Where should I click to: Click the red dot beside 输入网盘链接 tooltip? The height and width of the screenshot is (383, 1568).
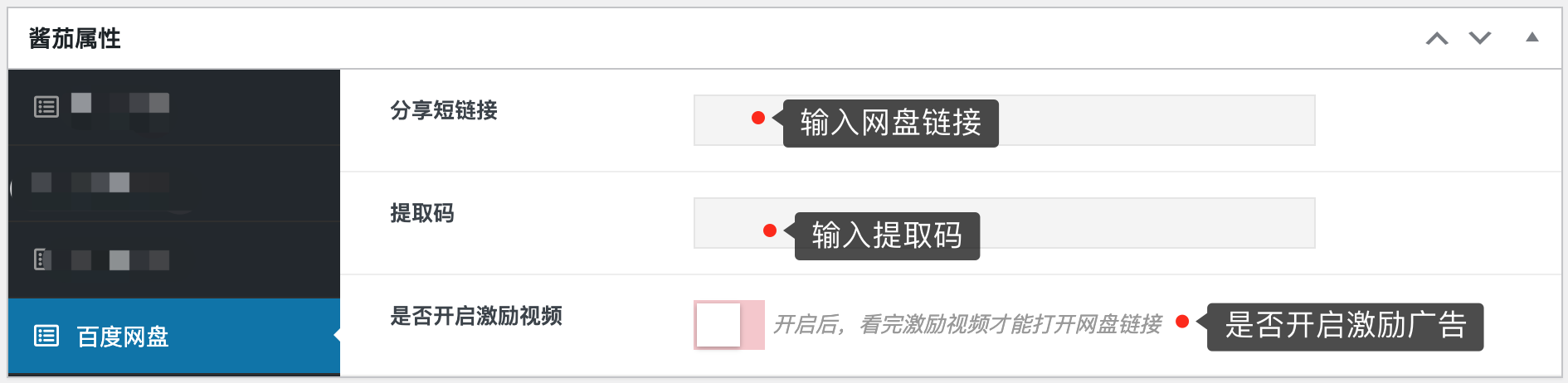[757, 118]
